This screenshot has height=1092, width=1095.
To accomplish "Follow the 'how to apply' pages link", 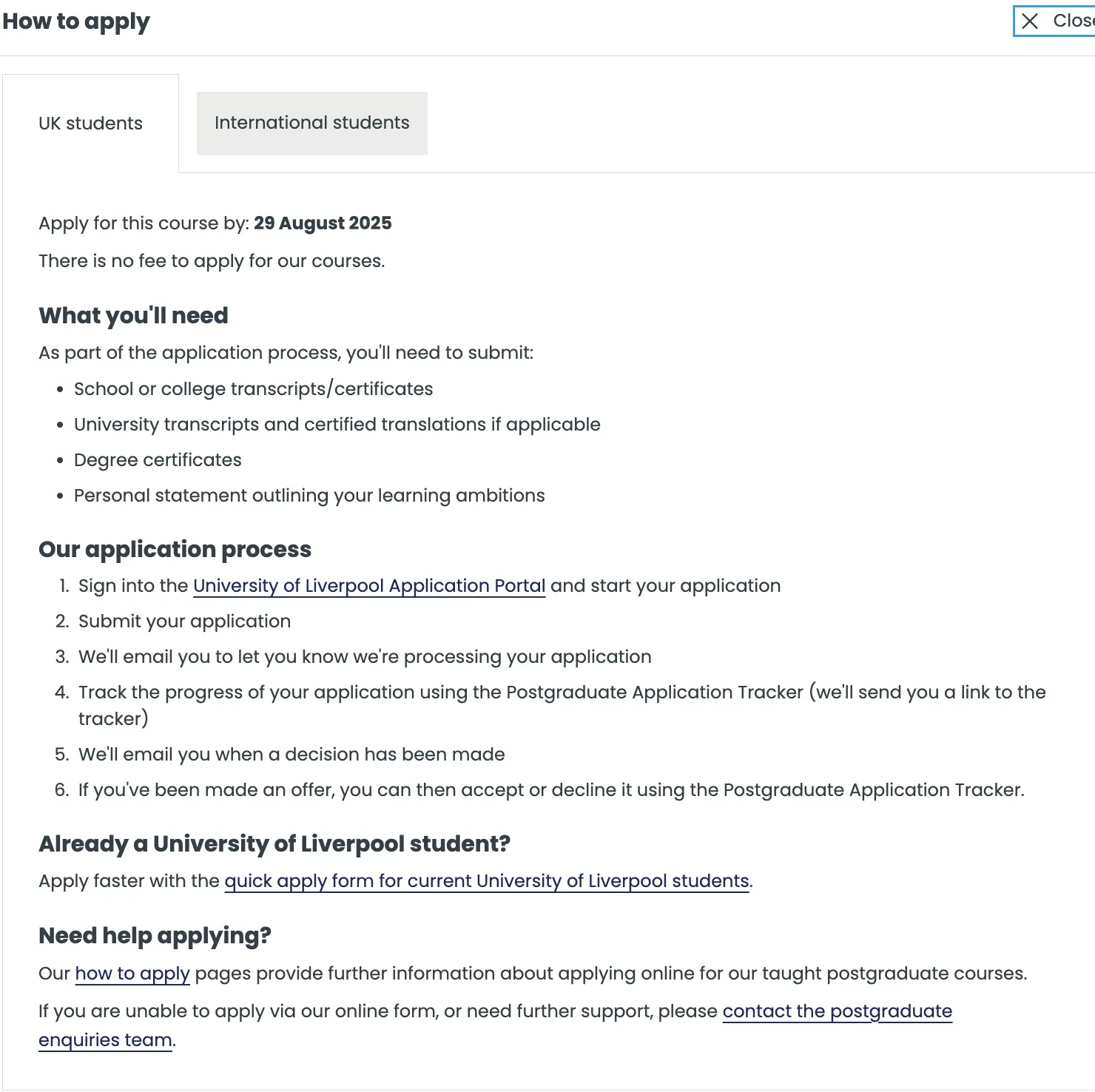I will point(132,974).
